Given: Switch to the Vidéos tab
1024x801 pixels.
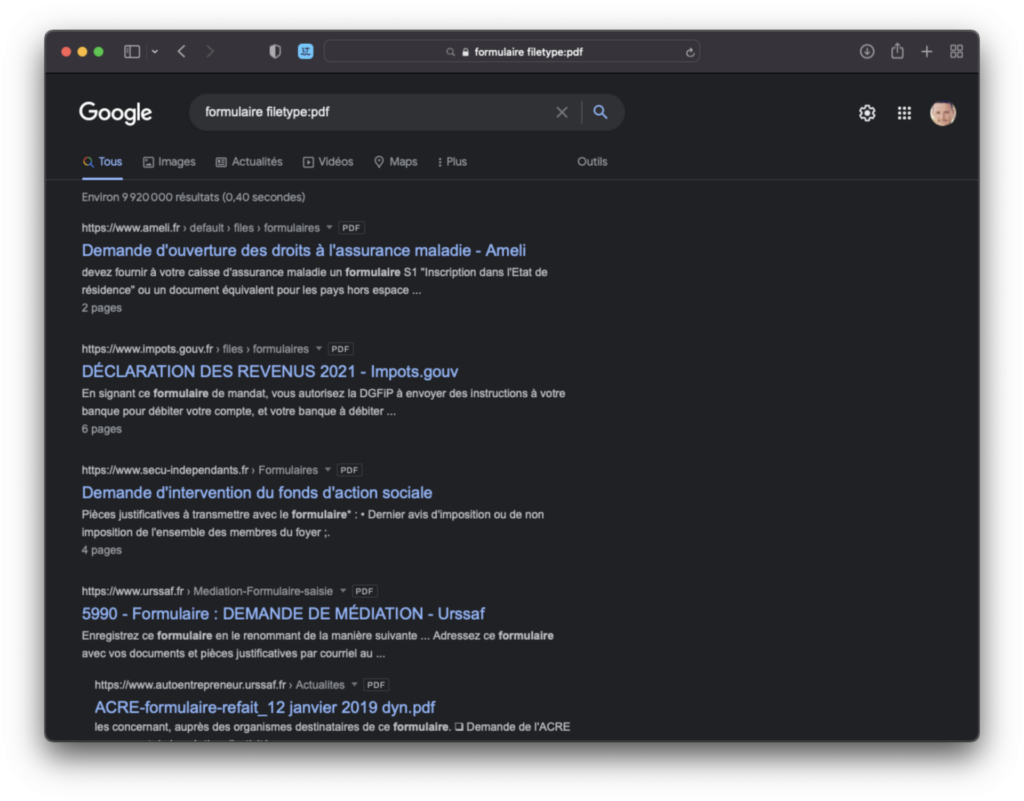Looking at the screenshot, I should 328,162.
